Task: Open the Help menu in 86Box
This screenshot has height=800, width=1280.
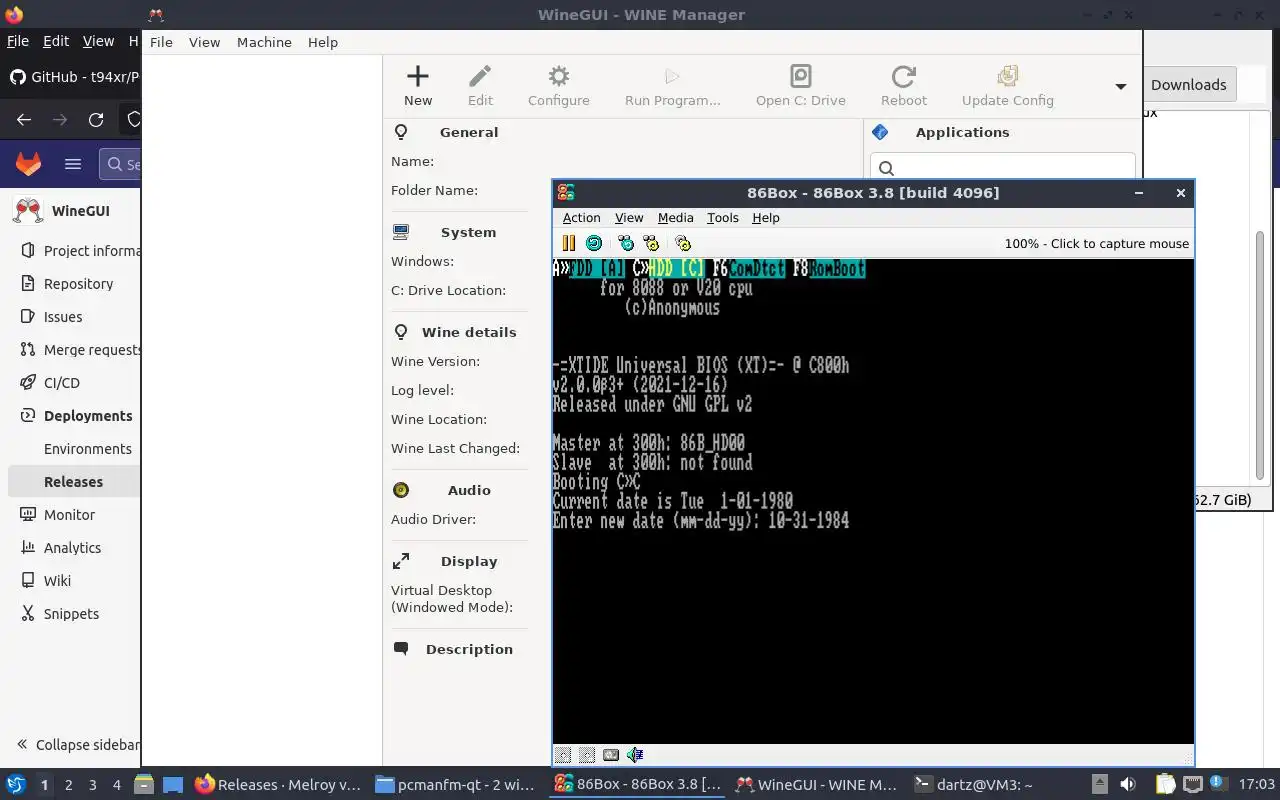Action: pos(765,217)
